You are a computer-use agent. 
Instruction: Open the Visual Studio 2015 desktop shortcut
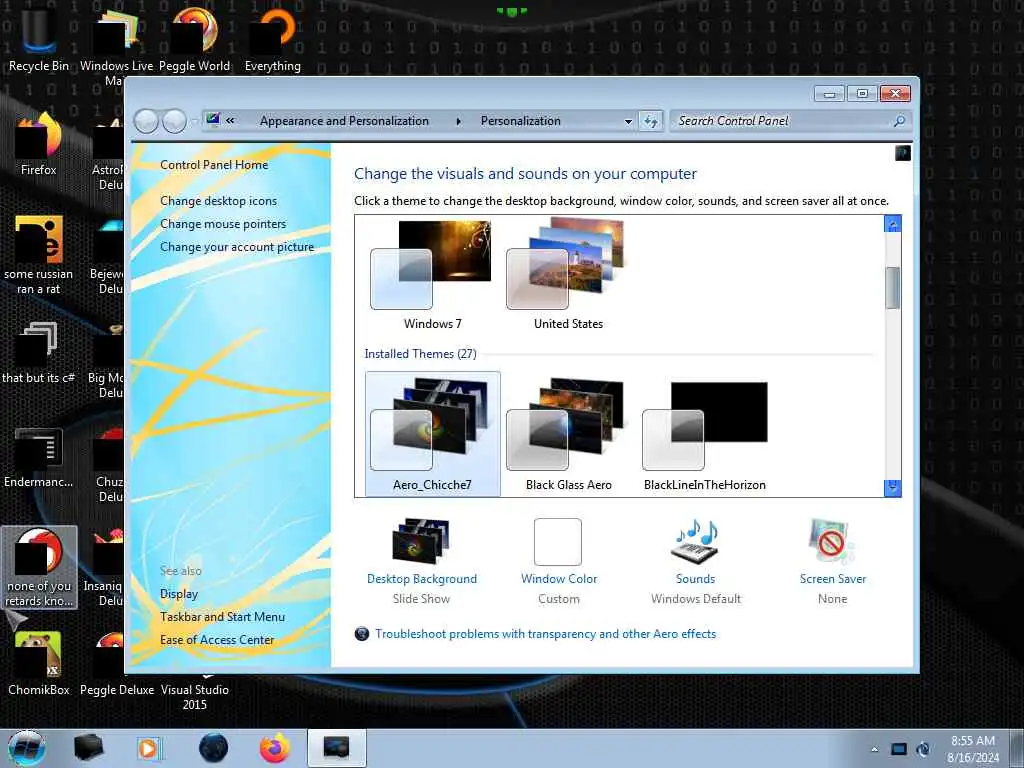click(194, 696)
